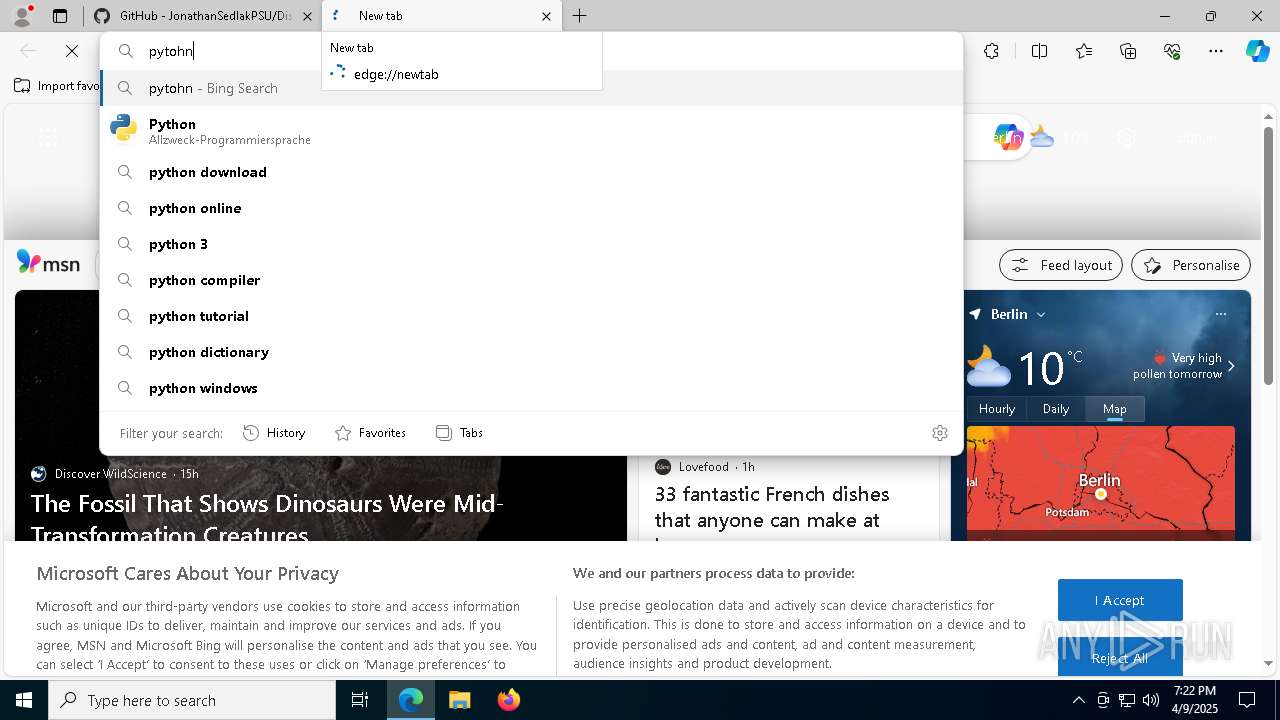
Task: Open Settings and more ellipsis menu
Action: coord(1216,51)
